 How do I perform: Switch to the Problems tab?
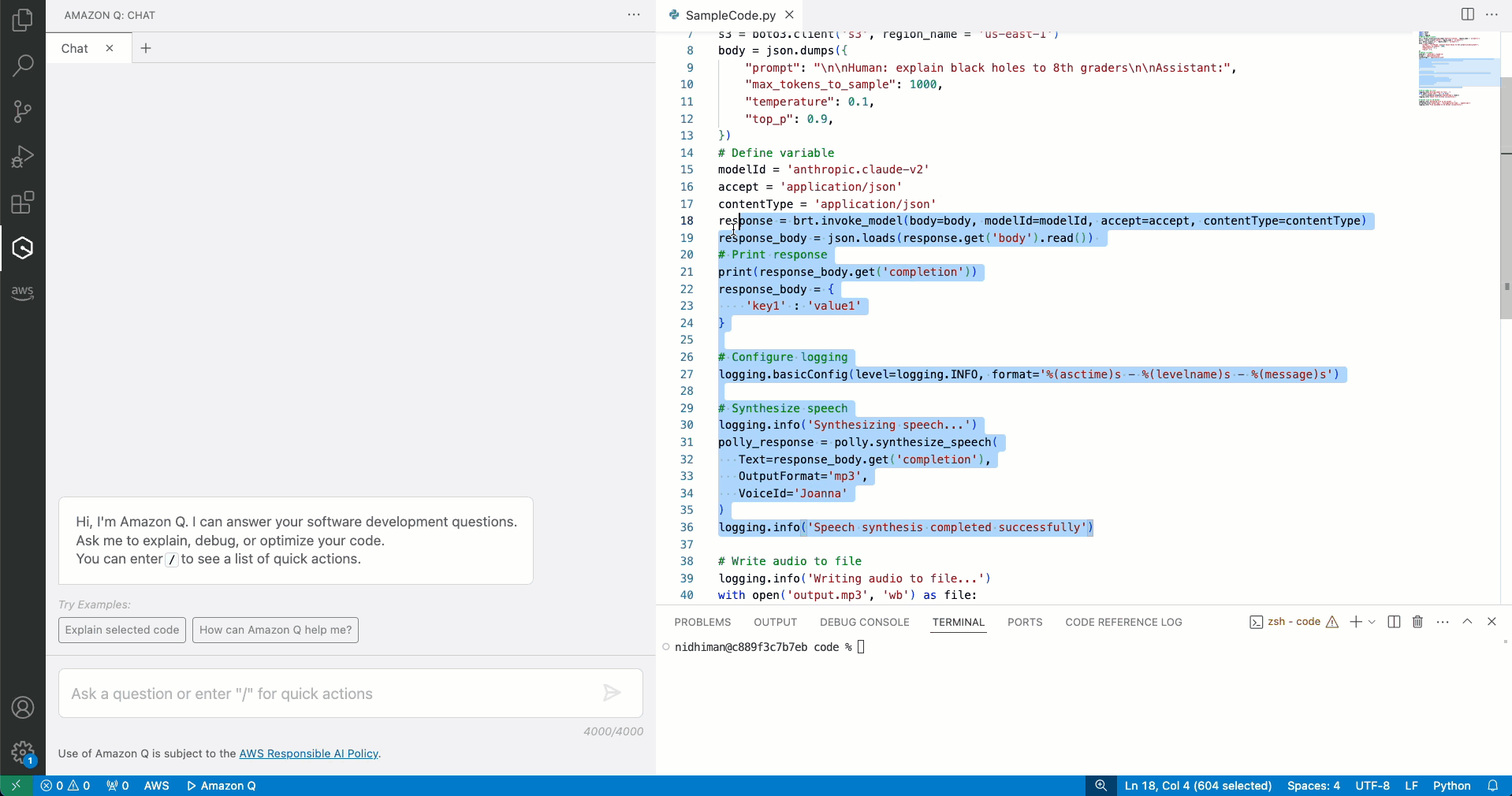702,622
